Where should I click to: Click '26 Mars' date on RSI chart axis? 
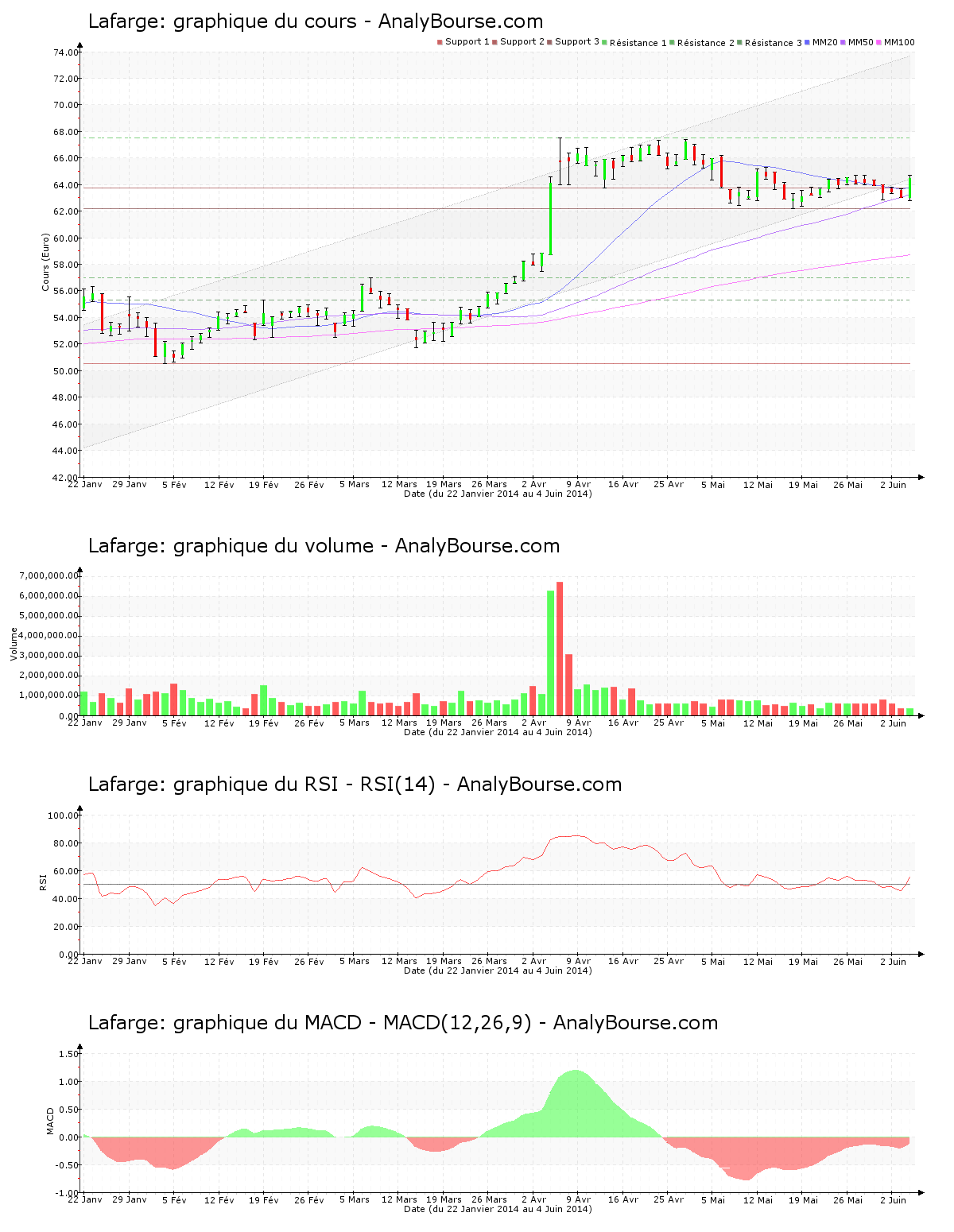489,961
